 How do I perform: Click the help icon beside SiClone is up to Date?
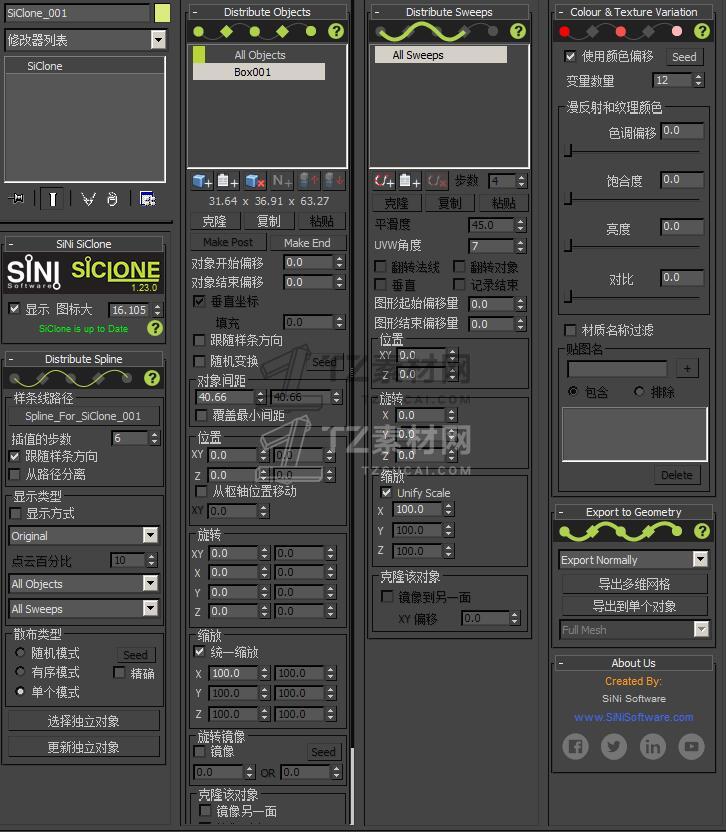click(155, 328)
